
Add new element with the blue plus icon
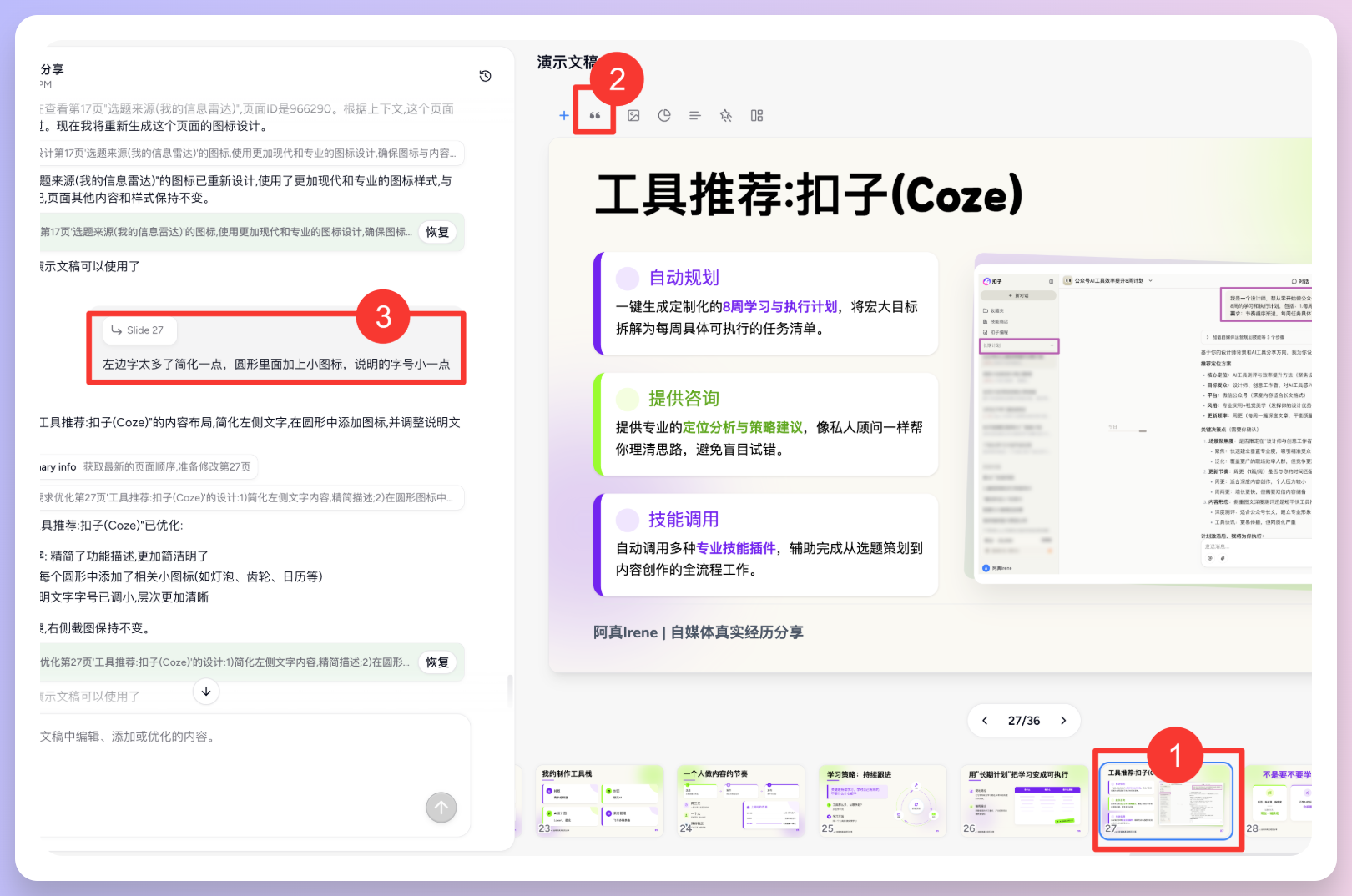coord(563,115)
